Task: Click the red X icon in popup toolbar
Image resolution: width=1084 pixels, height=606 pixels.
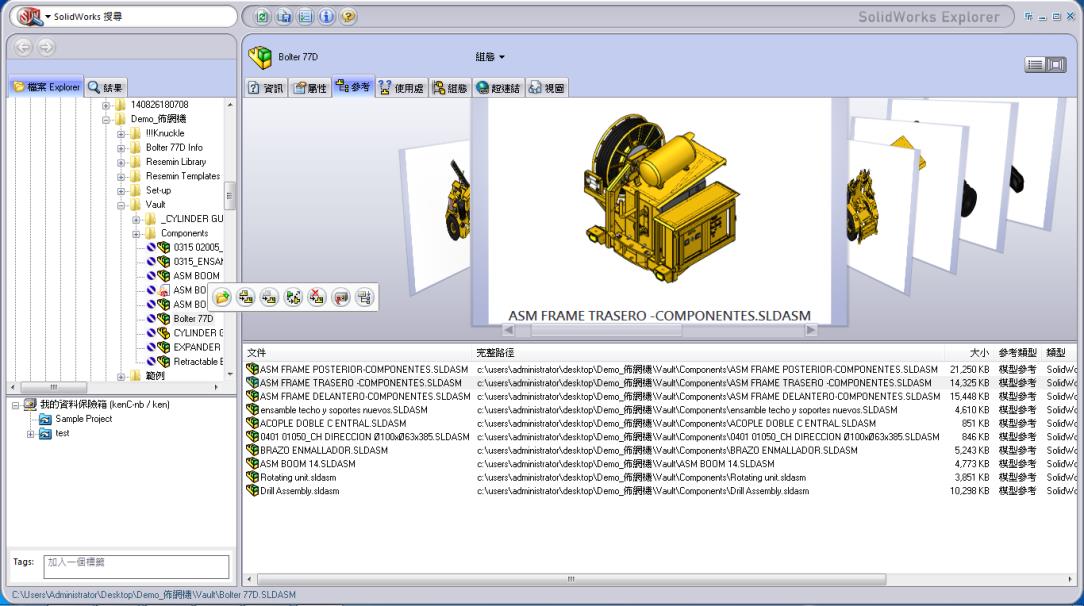Action: (317, 297)
